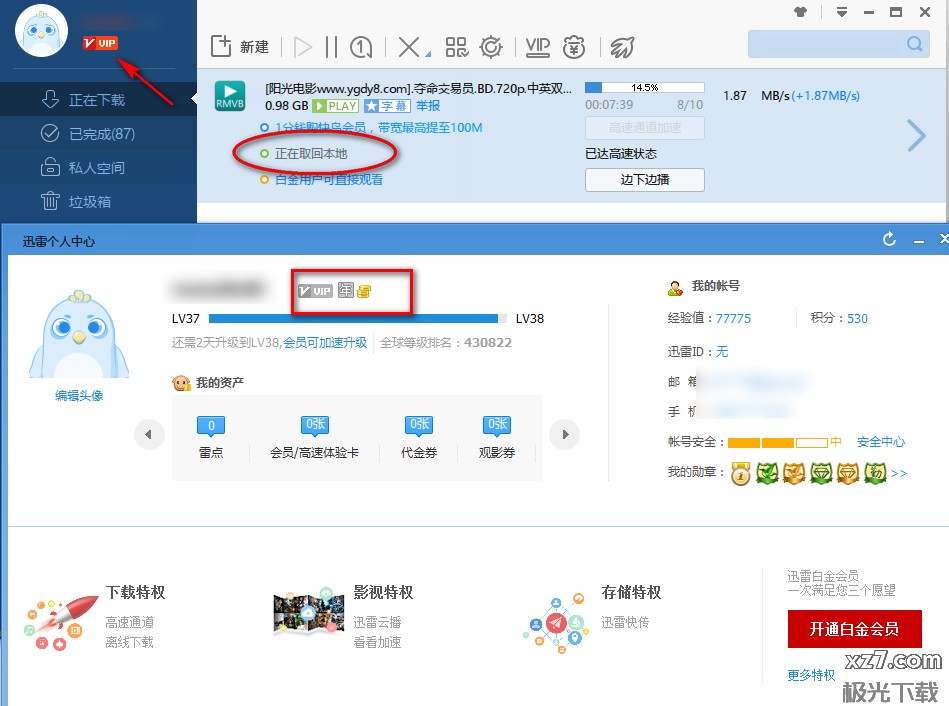
Task: Open the skin shirt icon in title bar
Action: point(801,12)
